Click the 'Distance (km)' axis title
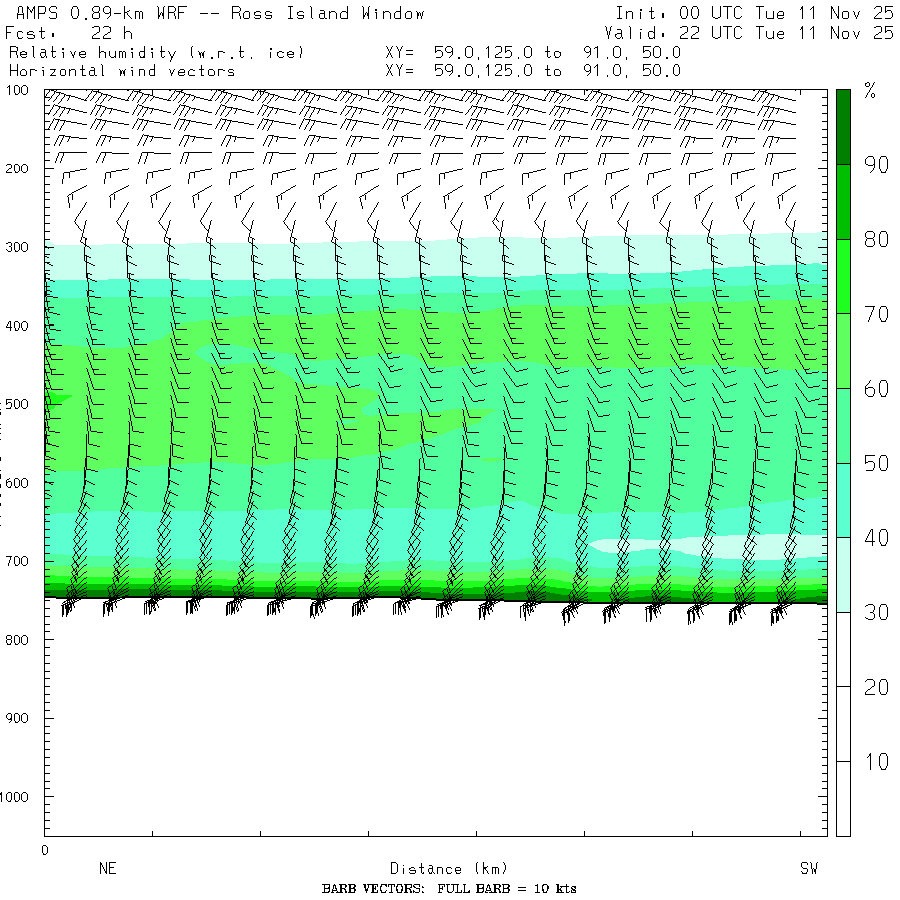The width and height of the screenshot is (900, 900). coord(449,868)
